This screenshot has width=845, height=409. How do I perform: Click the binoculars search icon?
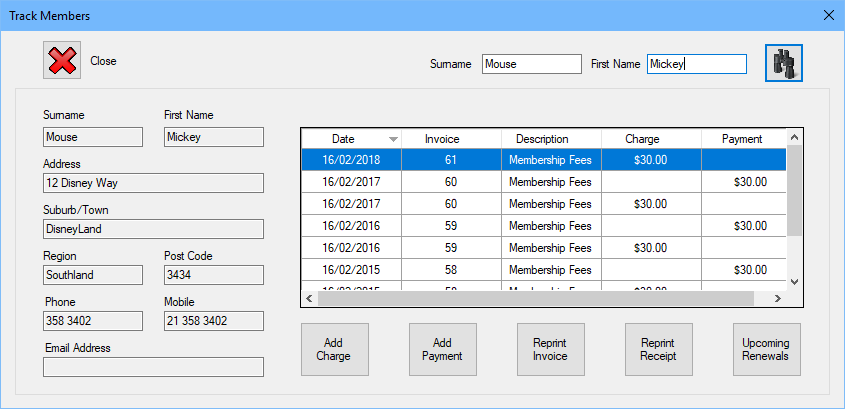pos(785,63)
